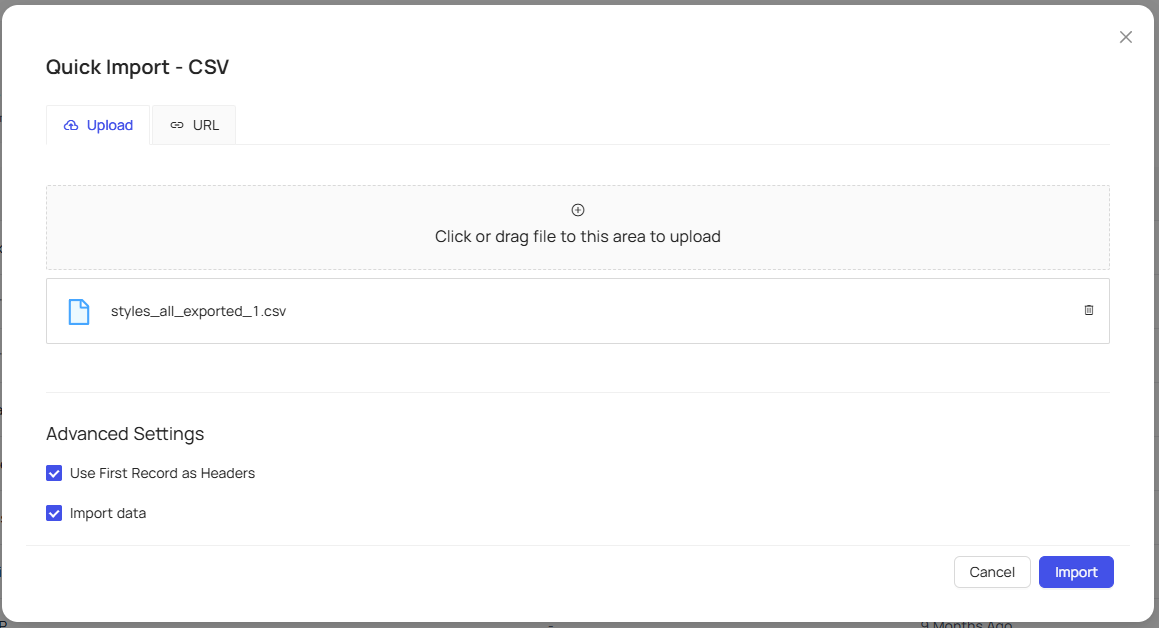Click the chain link icon on URL tab
The image size is (1159, 628).
(x=177, y=126)
